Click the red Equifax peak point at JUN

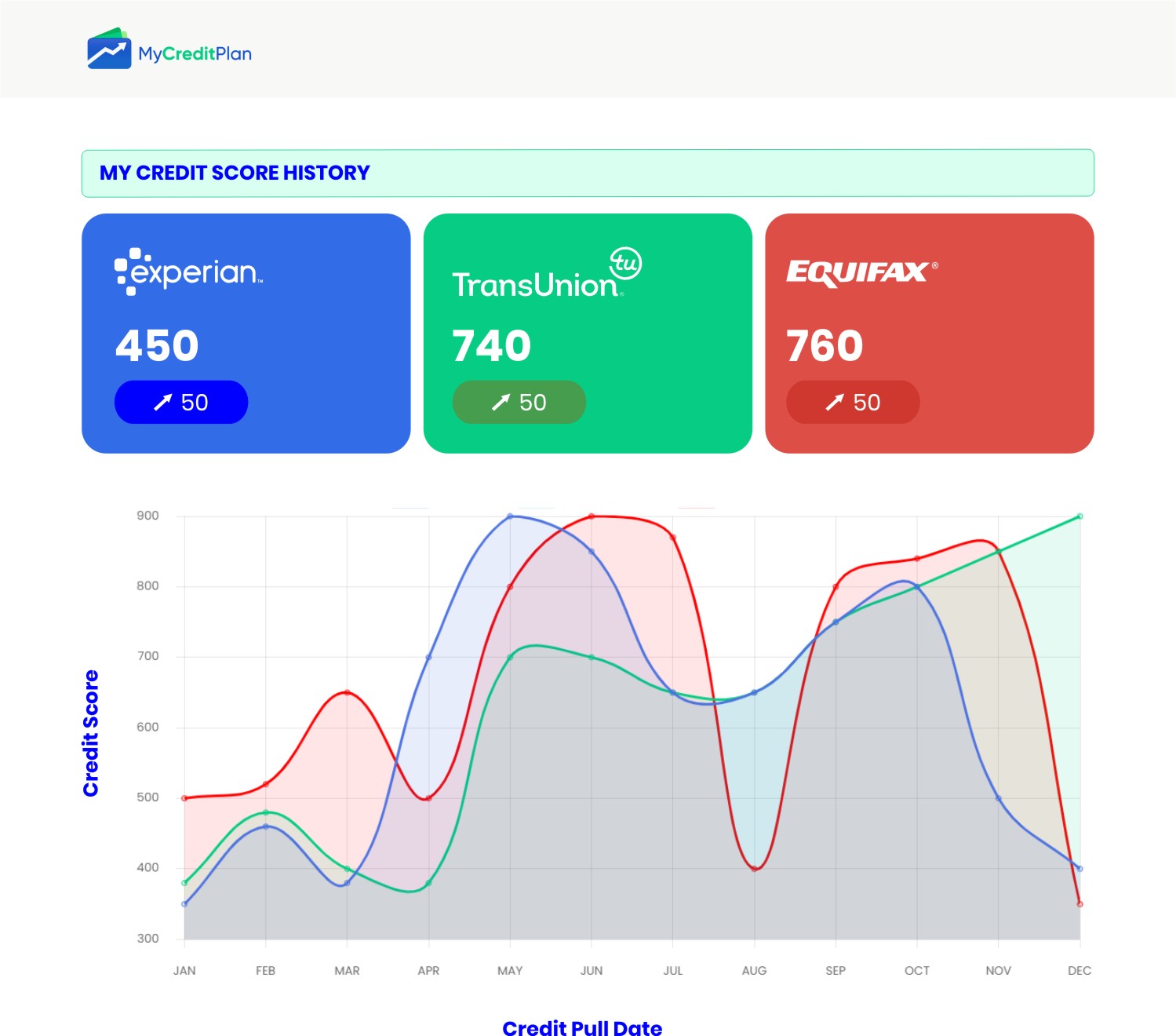click(x=592, y=516)
